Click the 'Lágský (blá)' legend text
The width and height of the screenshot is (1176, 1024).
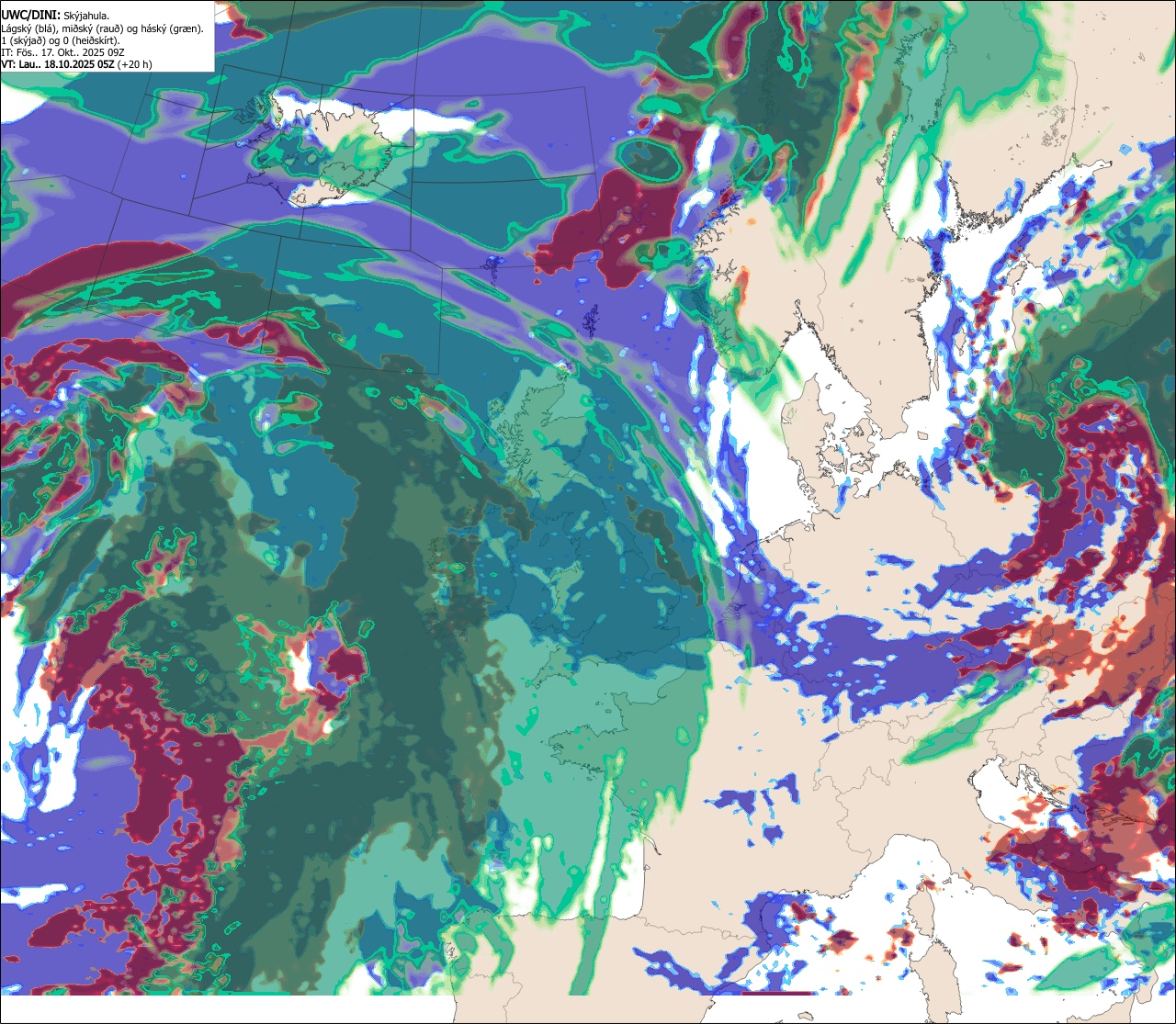tap(28, 29)
